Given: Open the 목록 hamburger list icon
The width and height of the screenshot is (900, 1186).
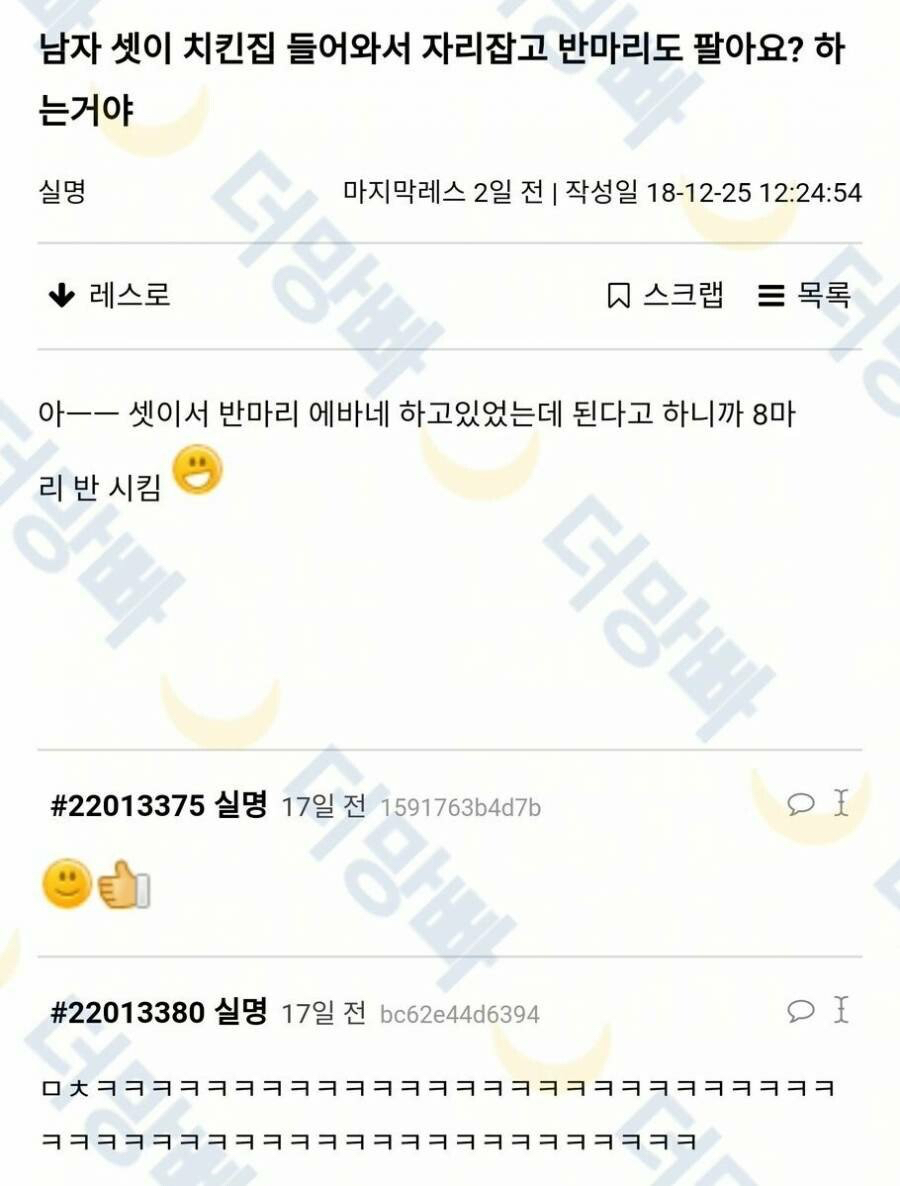Looking at the screenshot, I should 771,296.
